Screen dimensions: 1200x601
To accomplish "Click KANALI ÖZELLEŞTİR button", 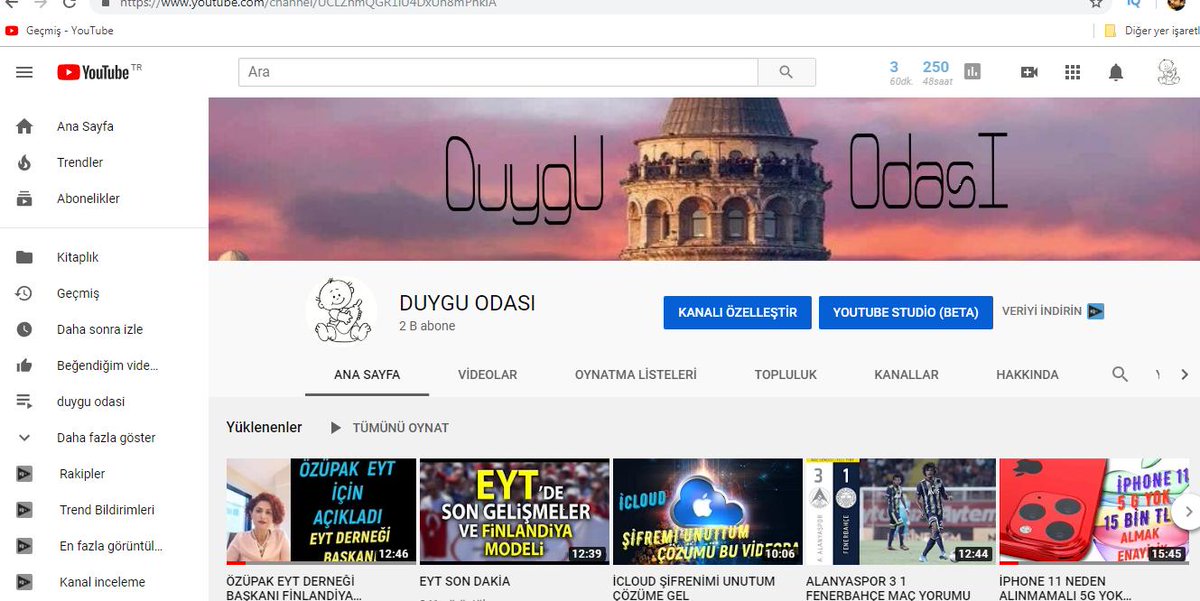I will point(737,312).
